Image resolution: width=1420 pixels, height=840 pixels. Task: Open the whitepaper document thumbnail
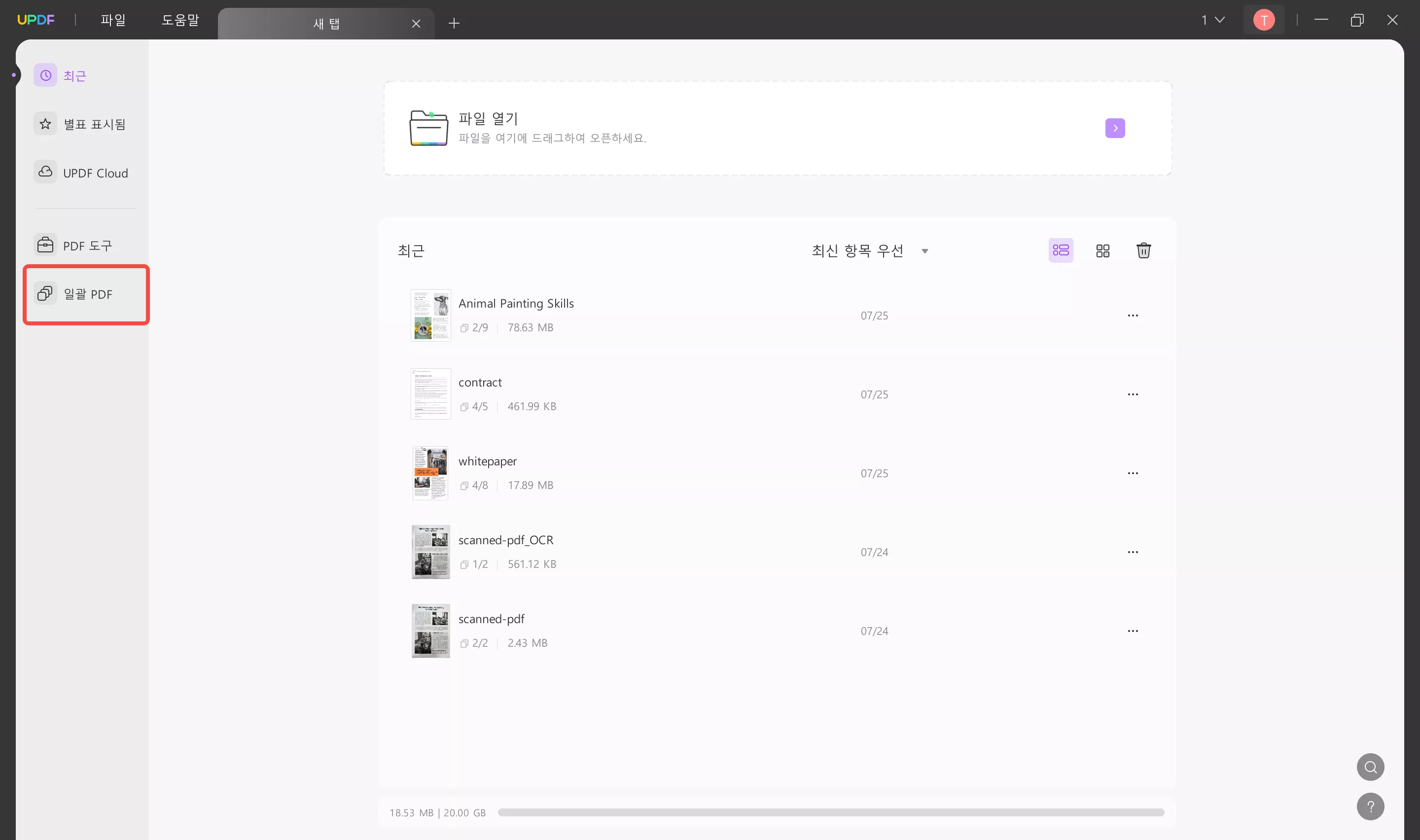point(430,473)
